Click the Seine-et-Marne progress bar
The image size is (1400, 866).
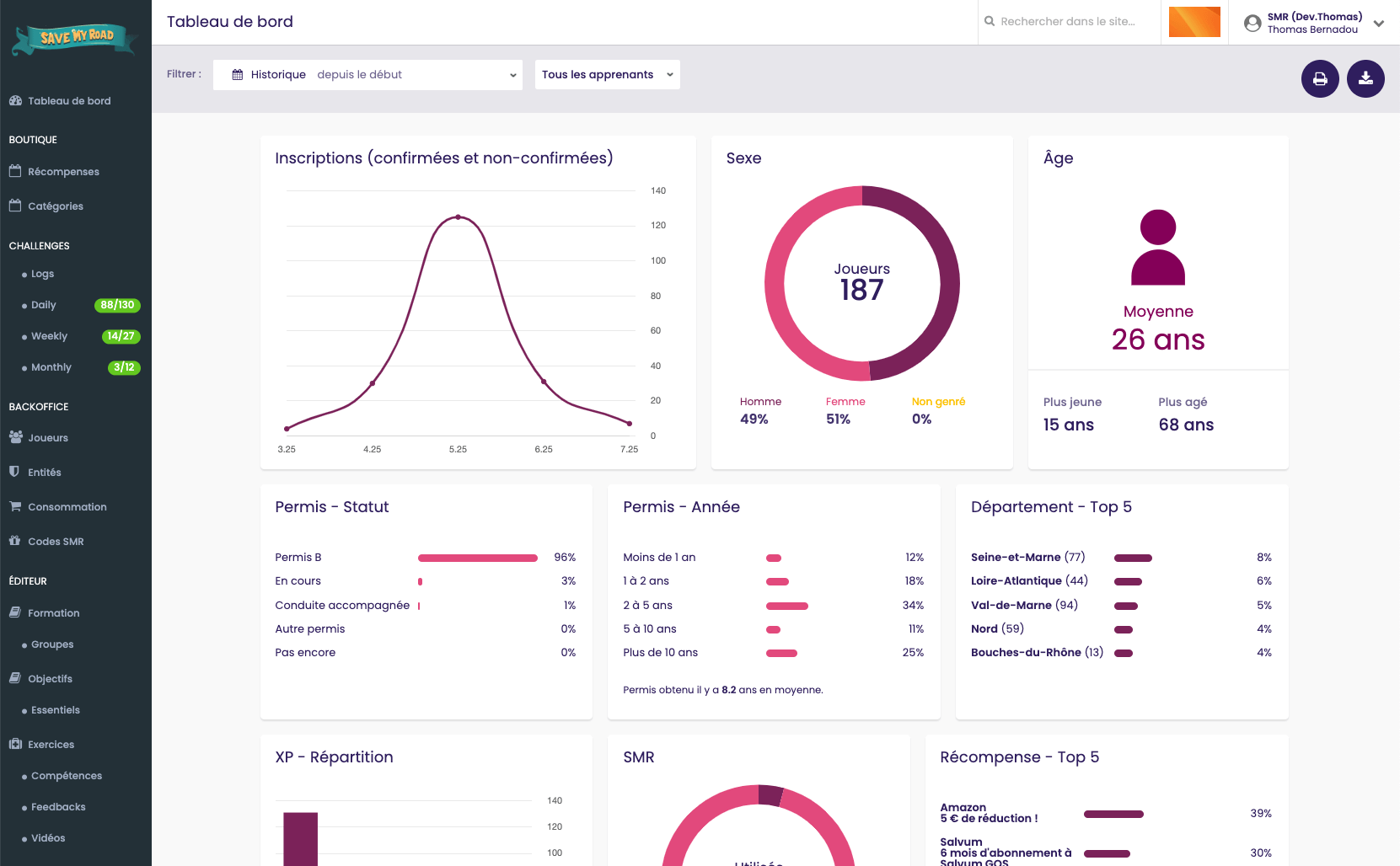pos(1133,558)
